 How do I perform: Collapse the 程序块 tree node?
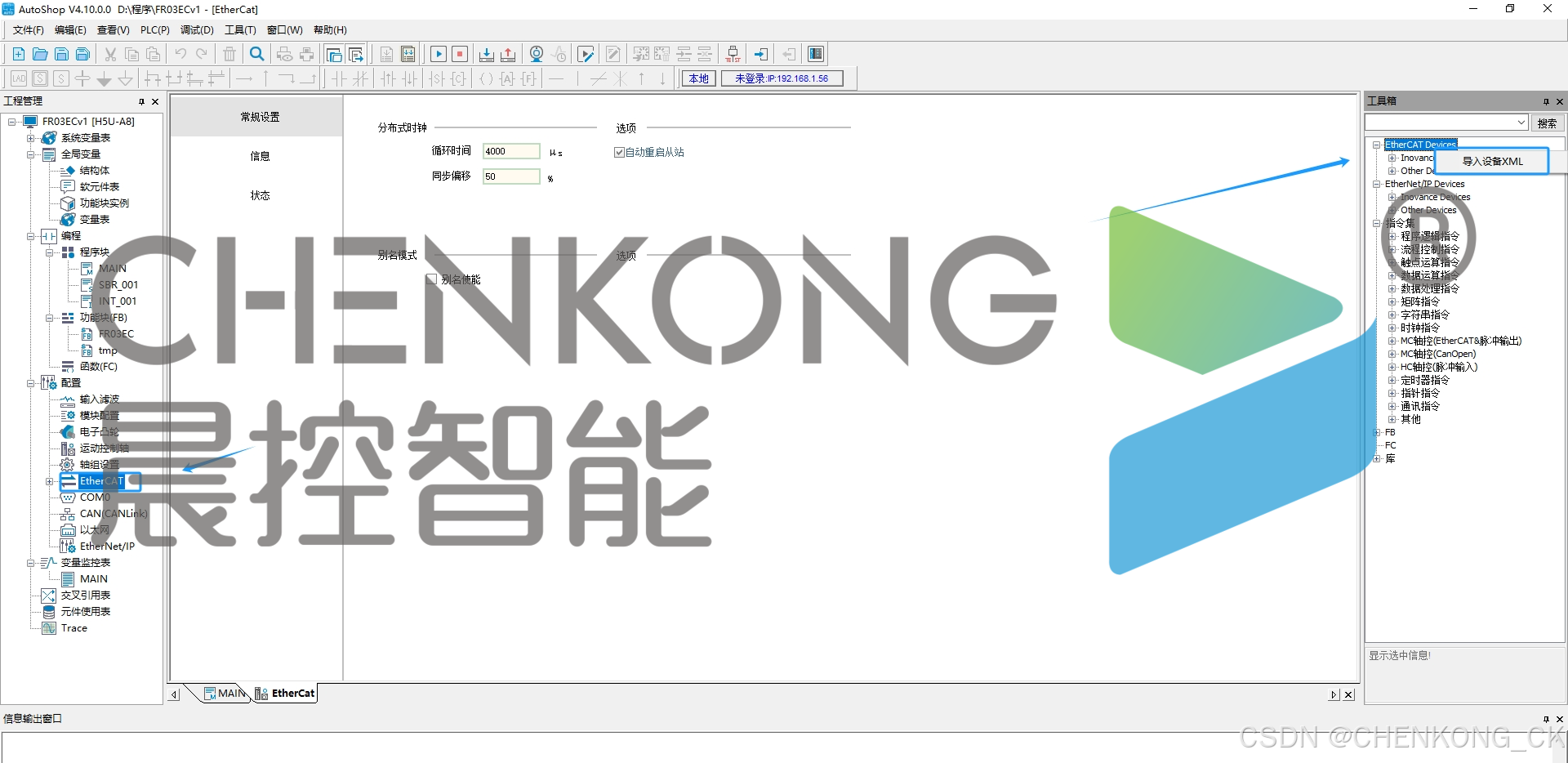pos(50,252)
